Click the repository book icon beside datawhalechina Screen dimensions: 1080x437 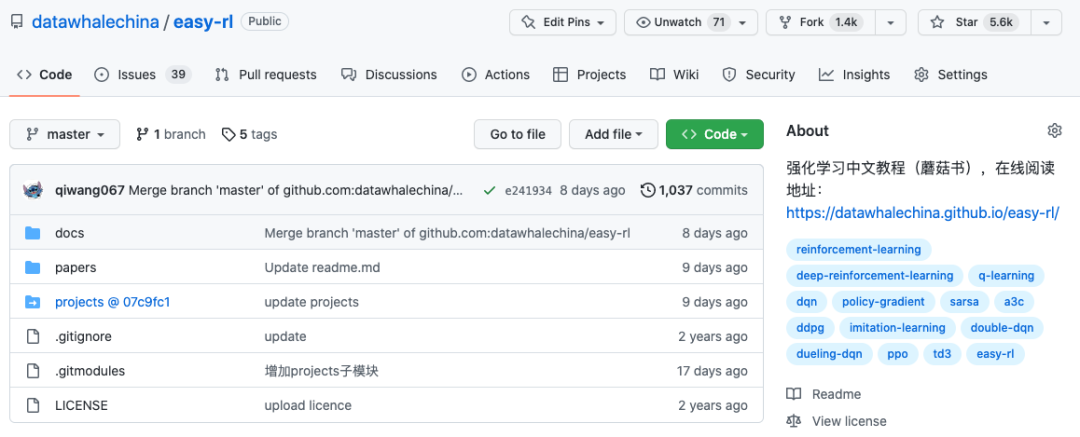click(17, 22)
